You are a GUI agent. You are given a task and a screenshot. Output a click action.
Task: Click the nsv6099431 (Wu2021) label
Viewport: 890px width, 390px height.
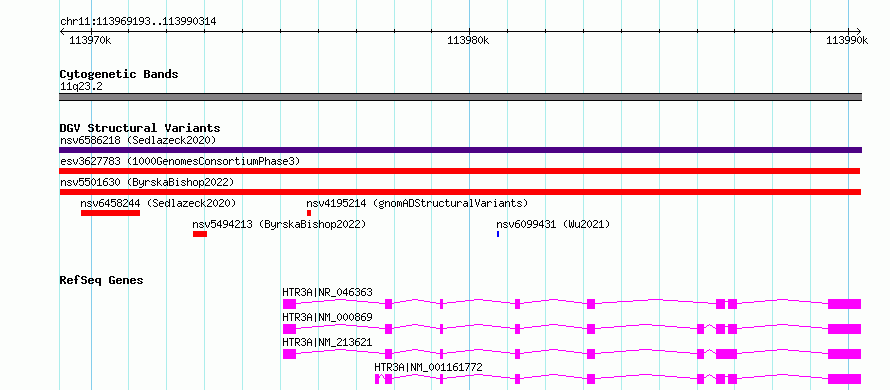[553, 224]
